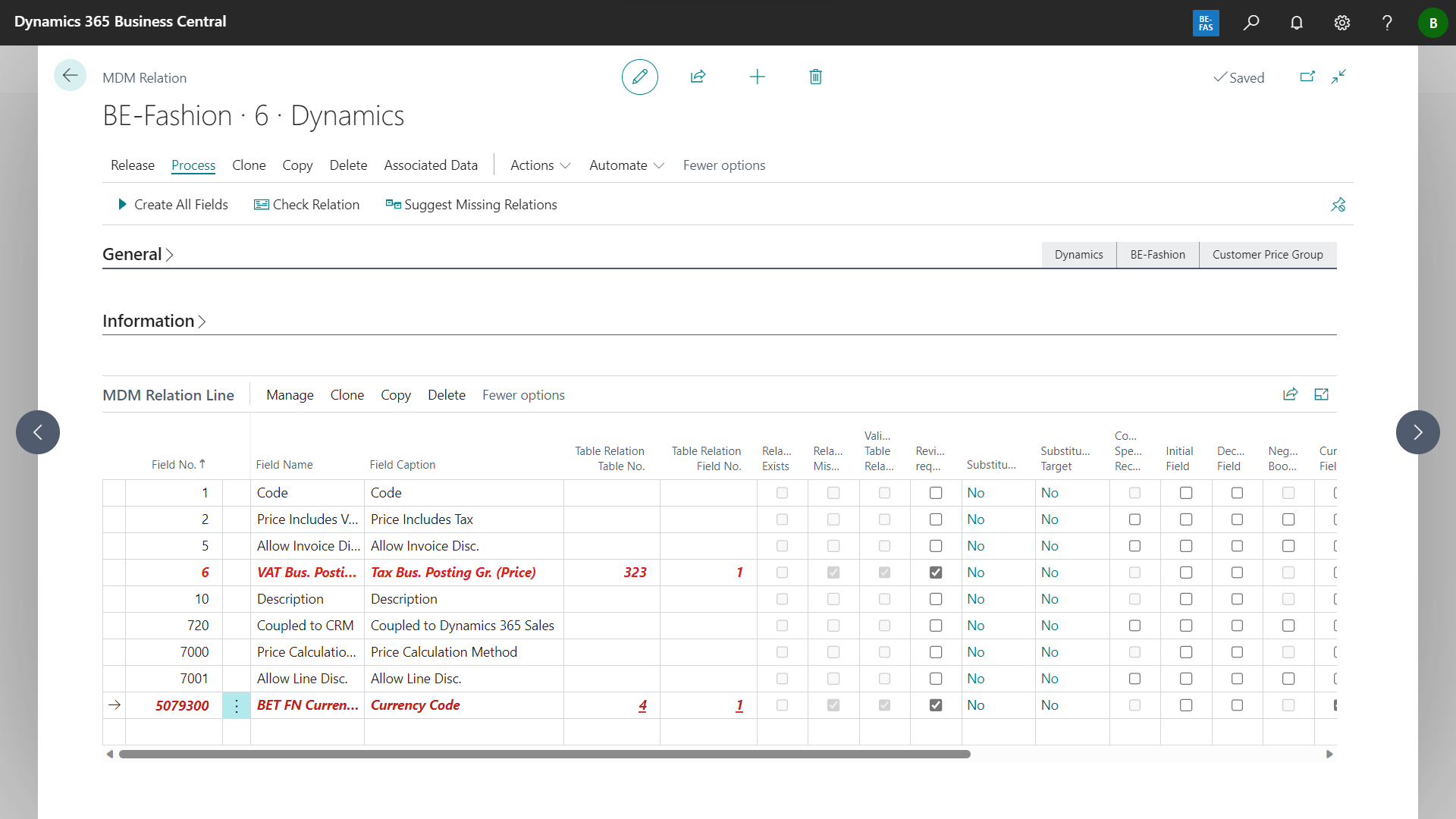1456x819 pixels.
Task: Click the collapse page icon
Action: pyautogui.click(x=1338, y=77)
